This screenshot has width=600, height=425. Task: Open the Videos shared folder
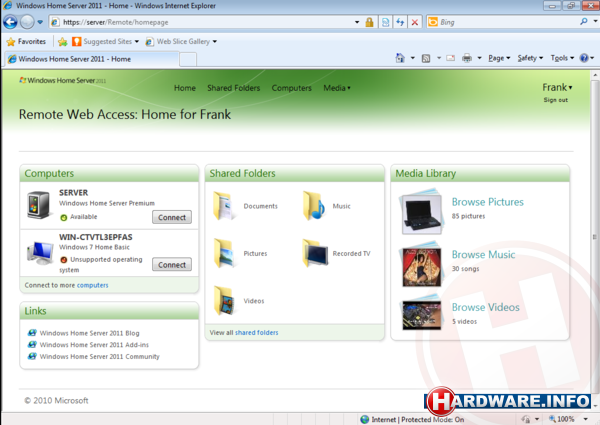(x=224, y=300)
